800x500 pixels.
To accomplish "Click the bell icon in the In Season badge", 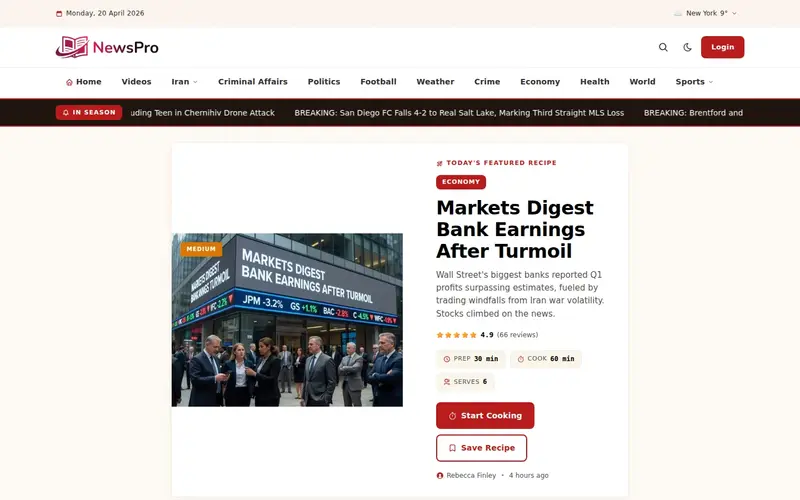I will [x=66, y=113].
